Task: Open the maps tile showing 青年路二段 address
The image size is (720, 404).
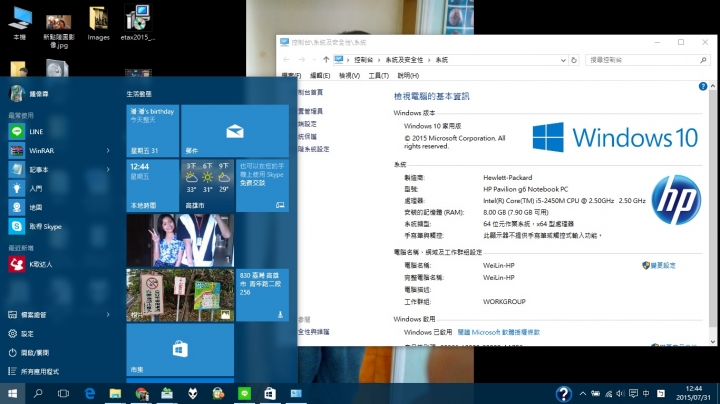Action: (x=262, y=295)
